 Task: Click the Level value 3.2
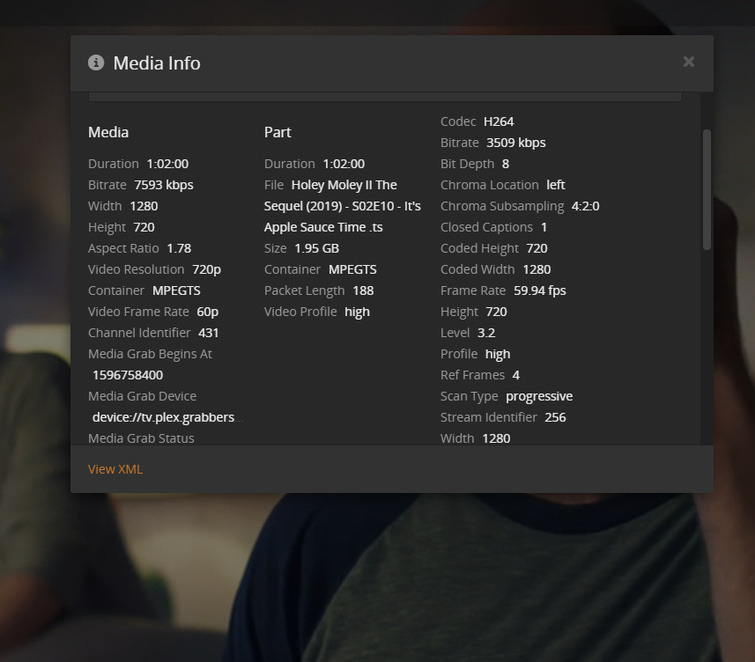[486, 333]
